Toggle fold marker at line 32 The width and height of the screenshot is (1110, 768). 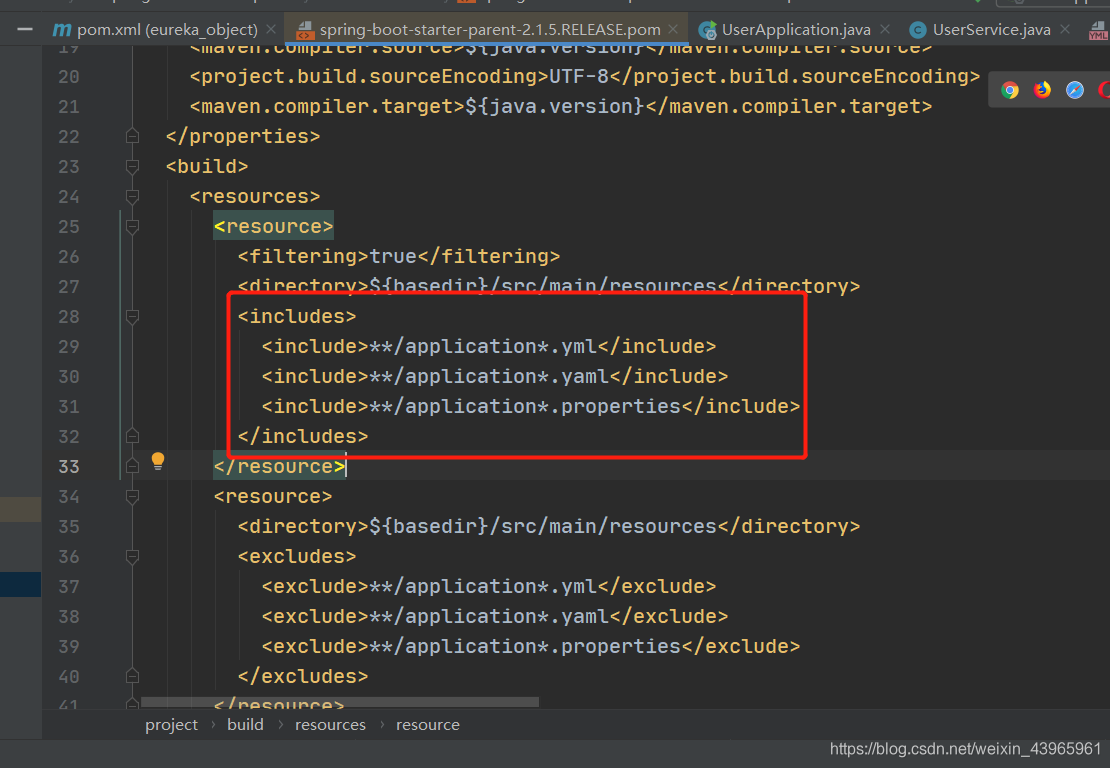(132, 436)
